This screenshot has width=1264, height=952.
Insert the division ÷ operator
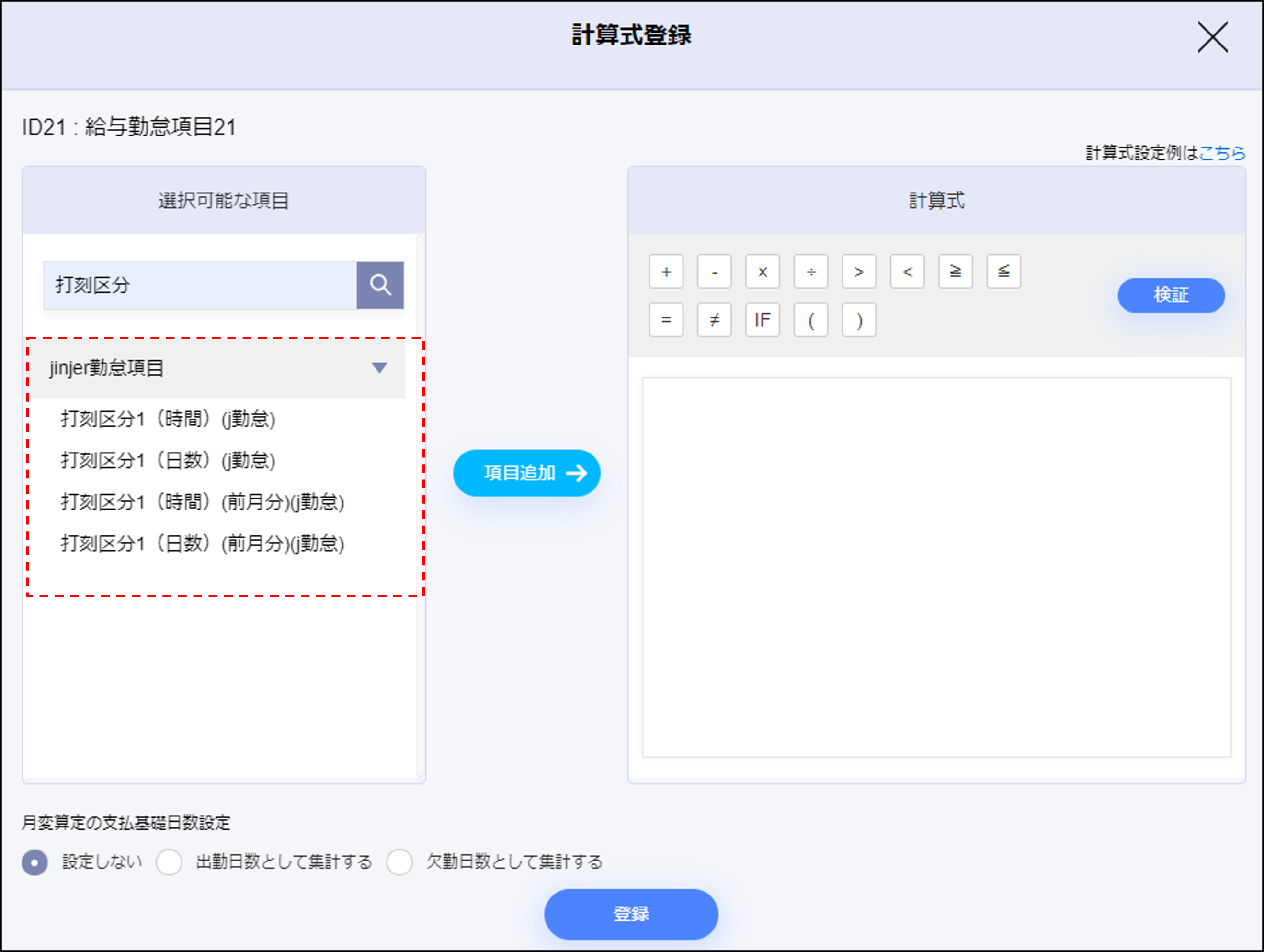coord(810,272)
